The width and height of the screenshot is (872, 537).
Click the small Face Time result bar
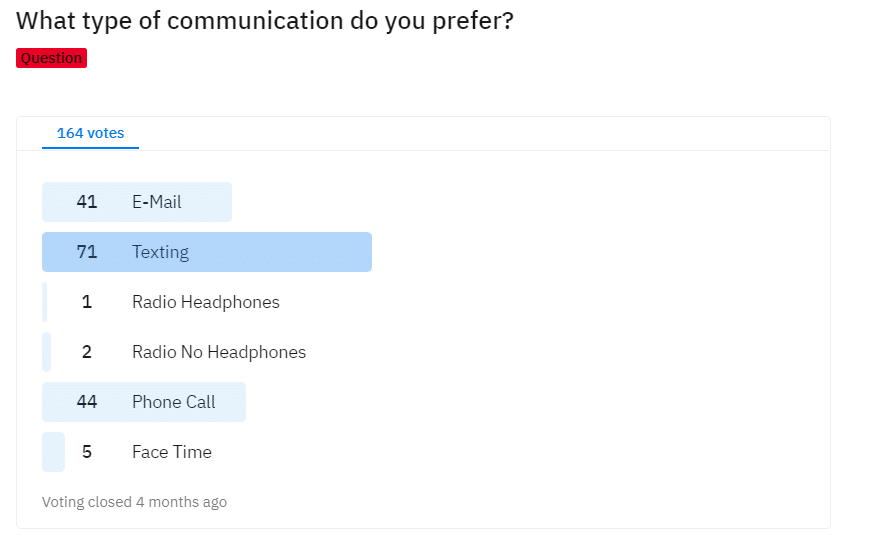pyautogui.click(x=53, y=452)
